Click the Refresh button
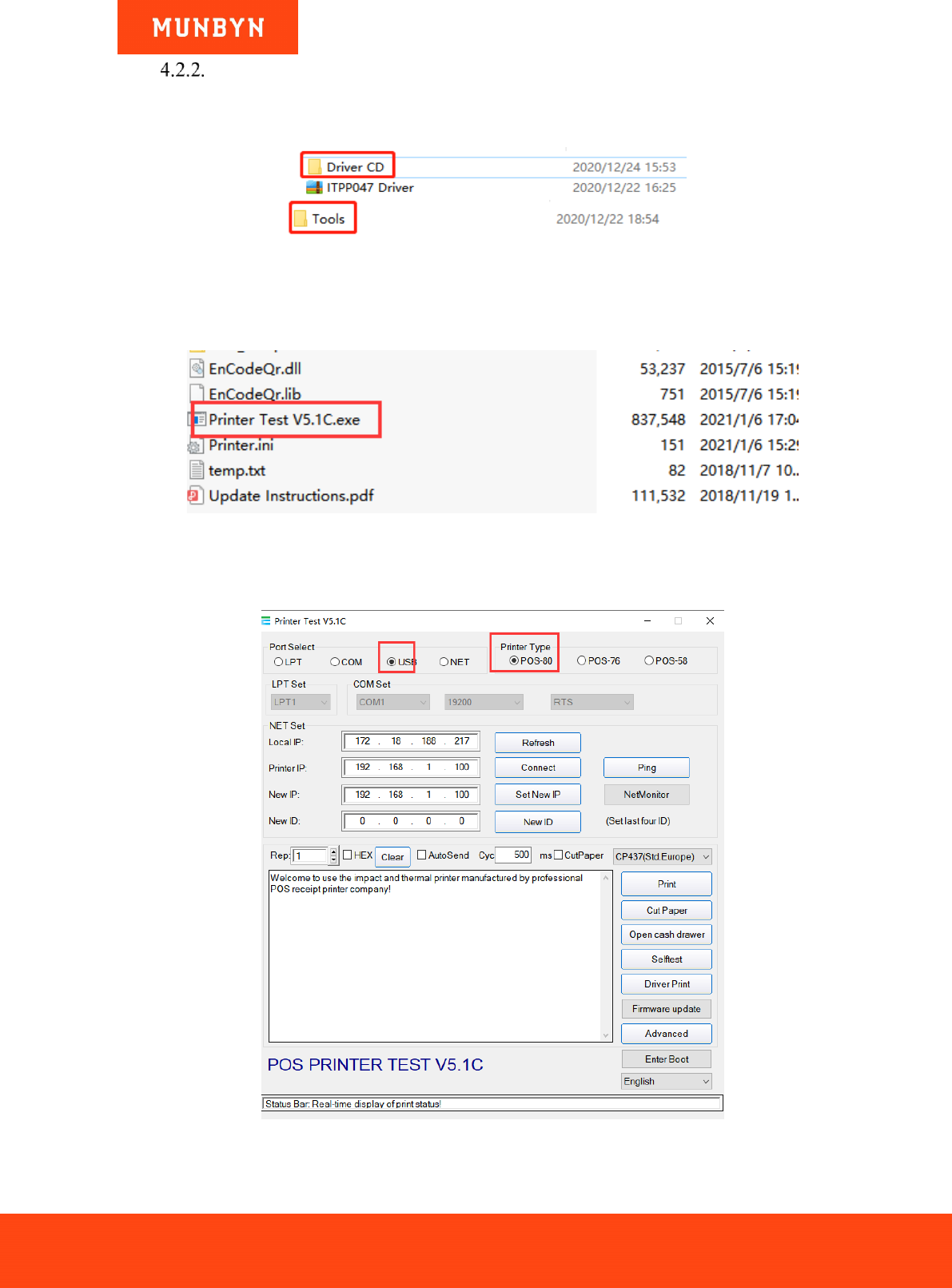Screen dimensions: 952x1288 (x=538, y=743)
